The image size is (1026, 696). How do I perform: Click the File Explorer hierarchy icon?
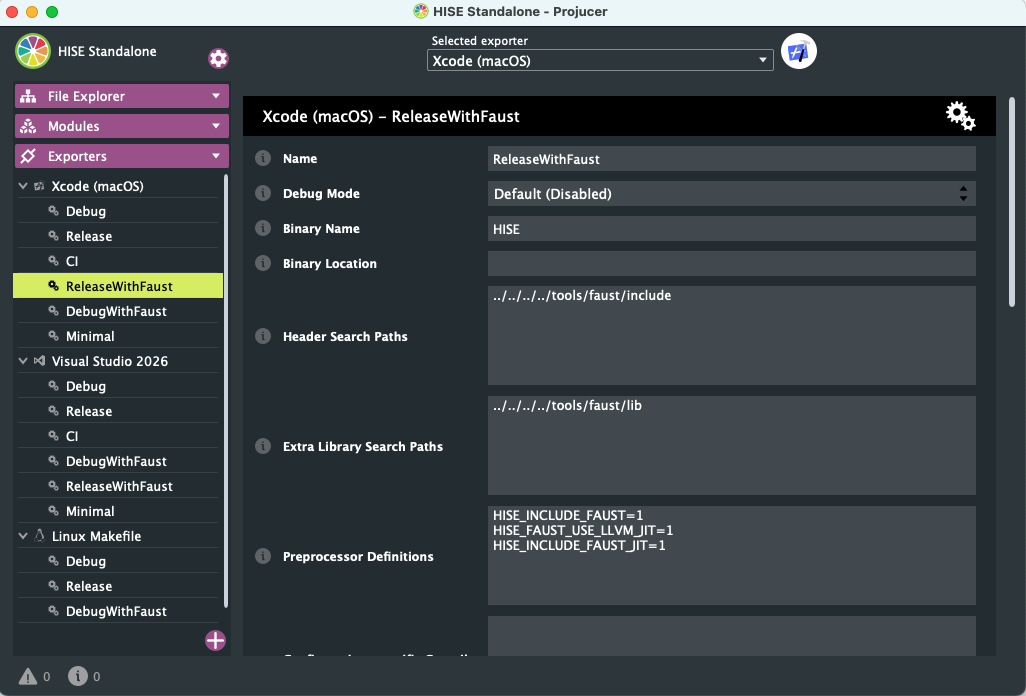28,96
